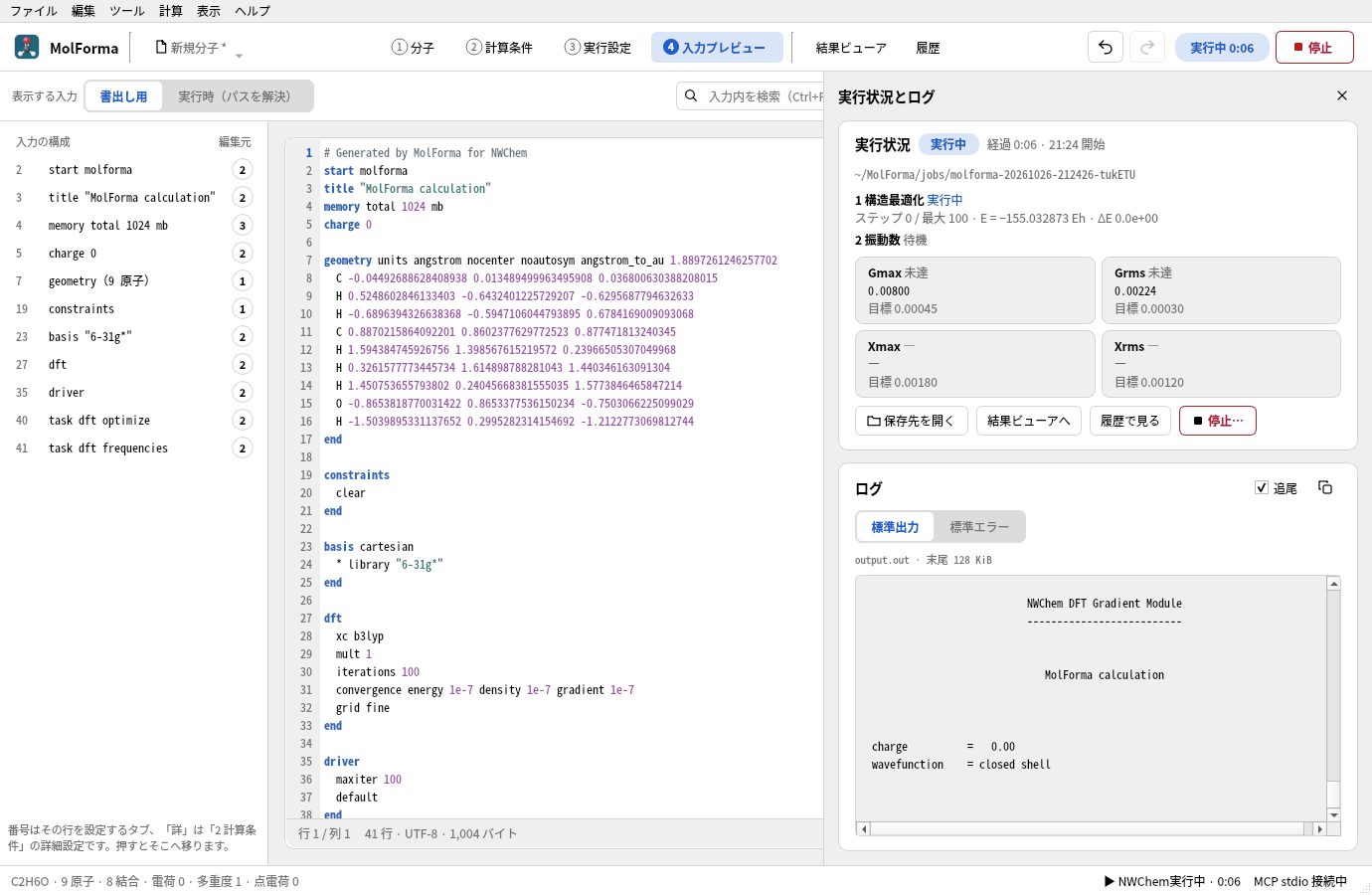Screen dimensions: 1372x895
Task: Click the job path '~/MolForma/jobs/molforma-20261026-212426-tukETU'
Action: pos(995,175)
